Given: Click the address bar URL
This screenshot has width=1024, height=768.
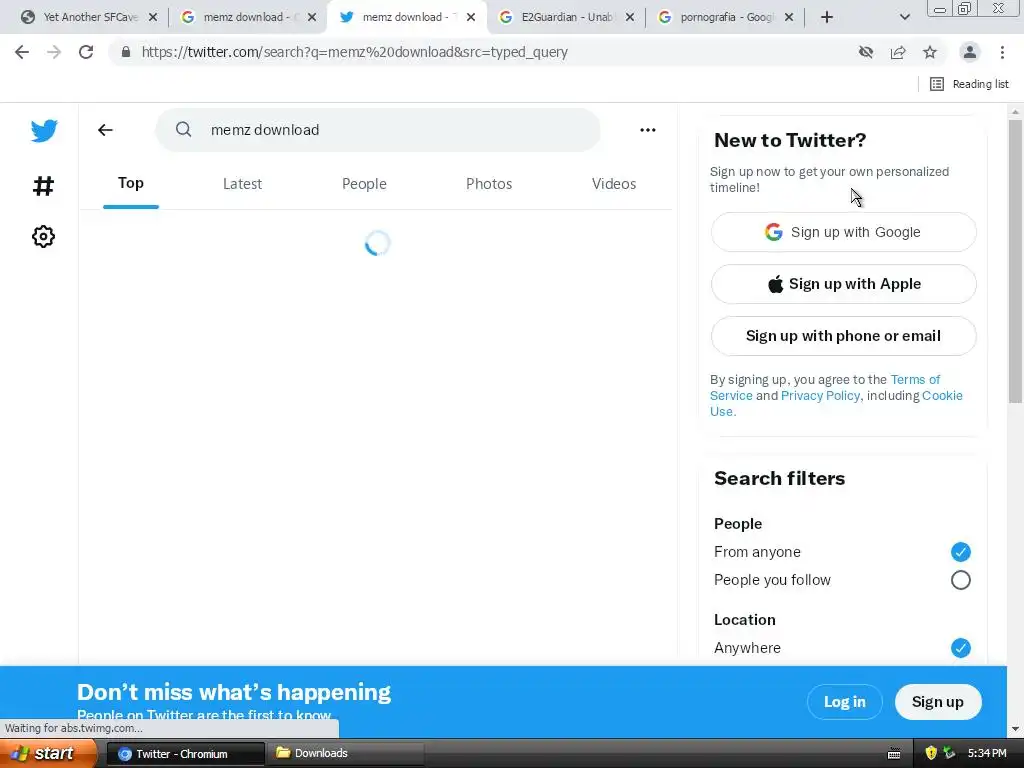Looking at the screenshot, I should 355,52.
